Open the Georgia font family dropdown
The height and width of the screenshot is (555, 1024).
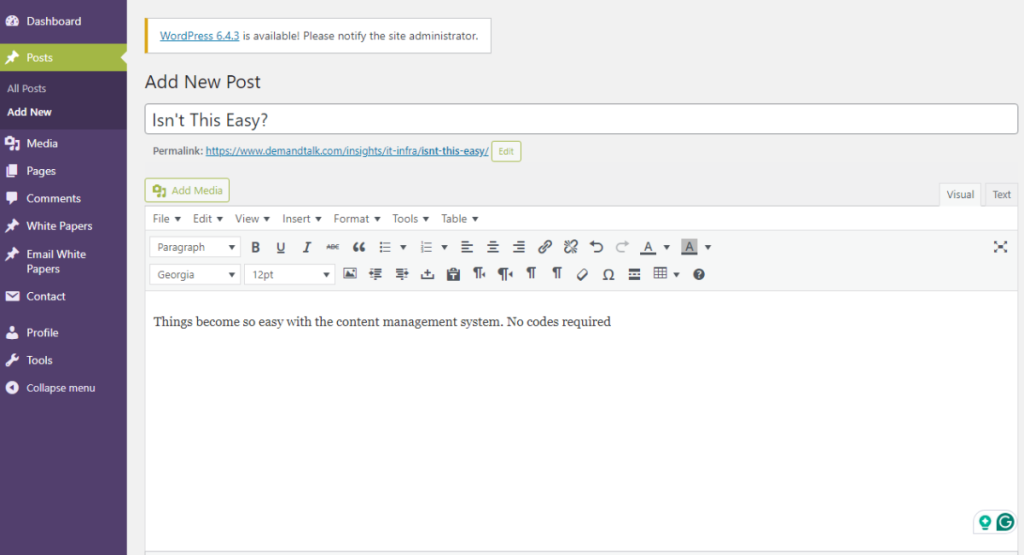tap(195, 275)
